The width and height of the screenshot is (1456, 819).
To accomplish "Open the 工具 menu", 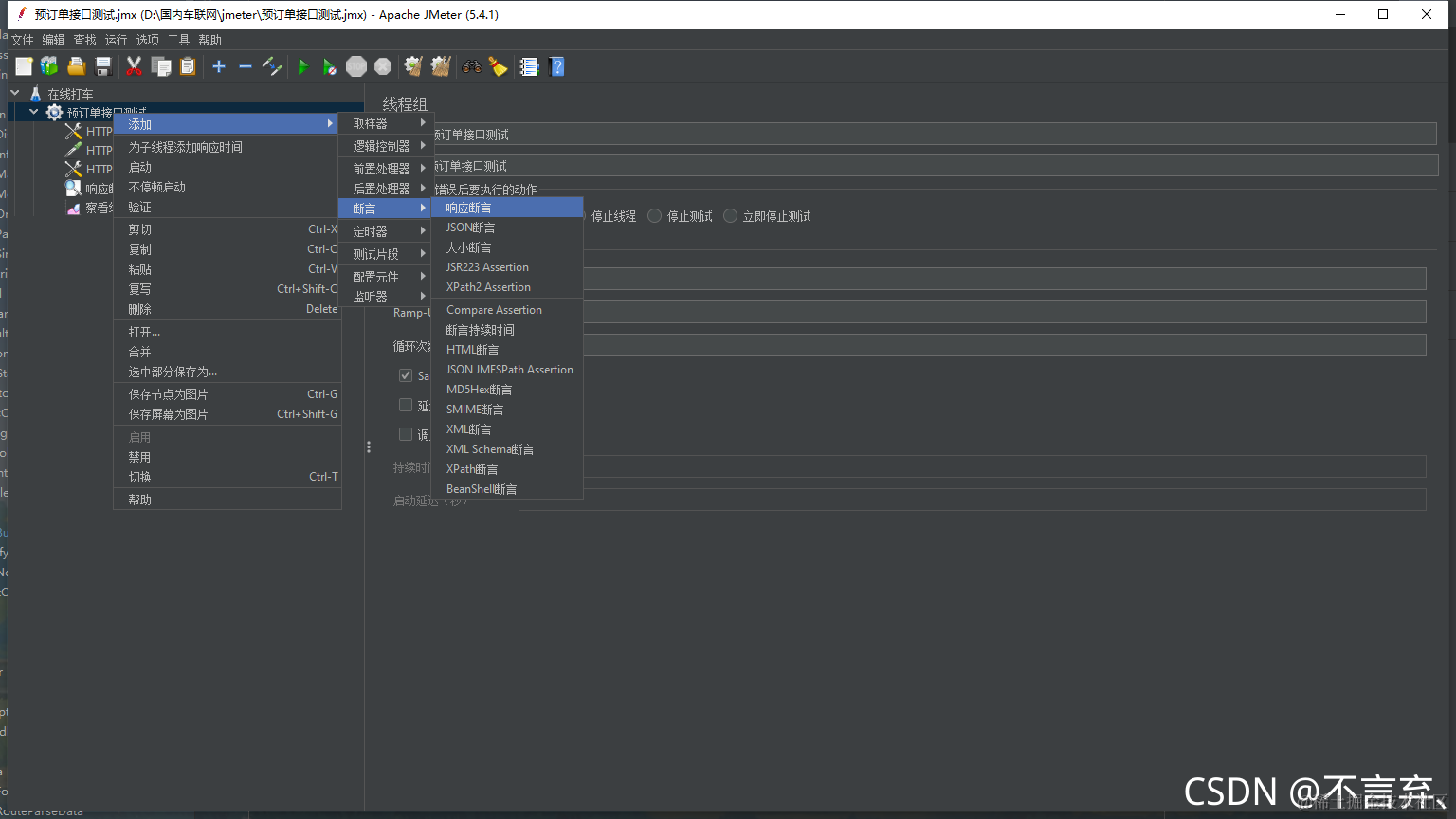I will [x=178, y=40].
